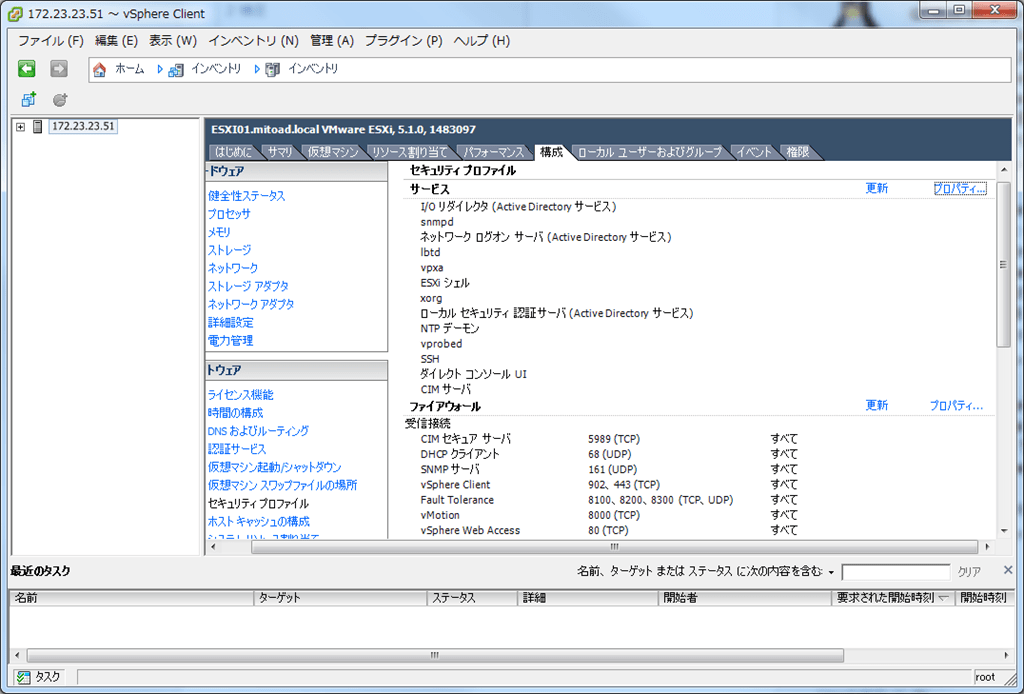Click the タスク button in status bar

click(39, 677)
